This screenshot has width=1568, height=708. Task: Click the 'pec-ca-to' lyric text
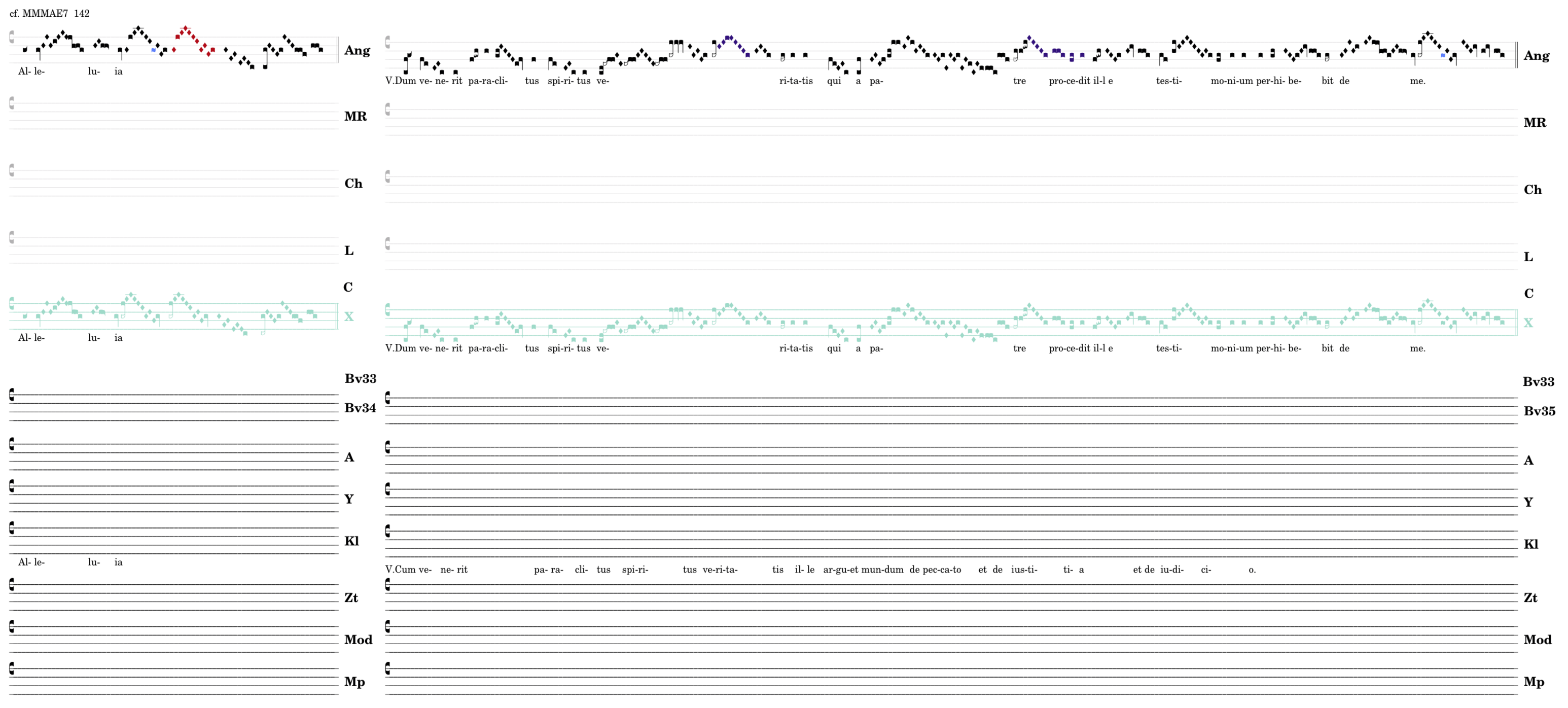click(x=942, y=569)
